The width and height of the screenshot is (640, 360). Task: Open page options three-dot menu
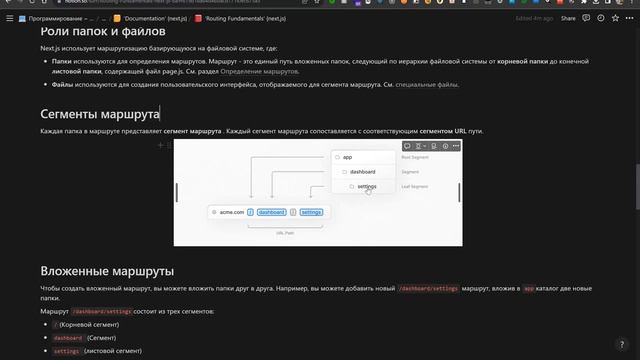click(629, 18)
